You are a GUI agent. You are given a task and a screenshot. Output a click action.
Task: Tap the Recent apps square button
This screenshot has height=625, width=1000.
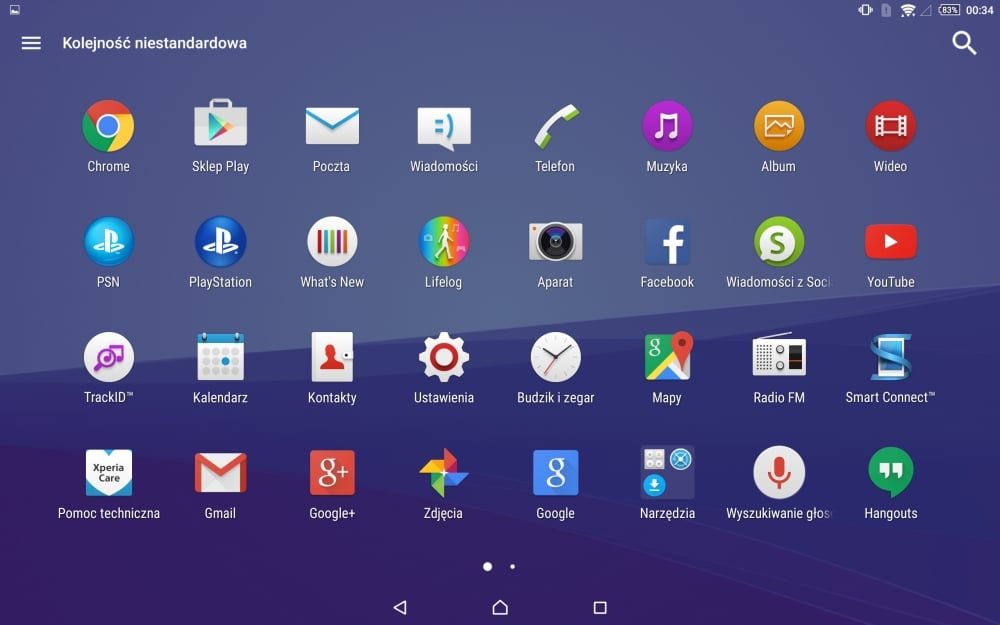(x=600, y=607)
